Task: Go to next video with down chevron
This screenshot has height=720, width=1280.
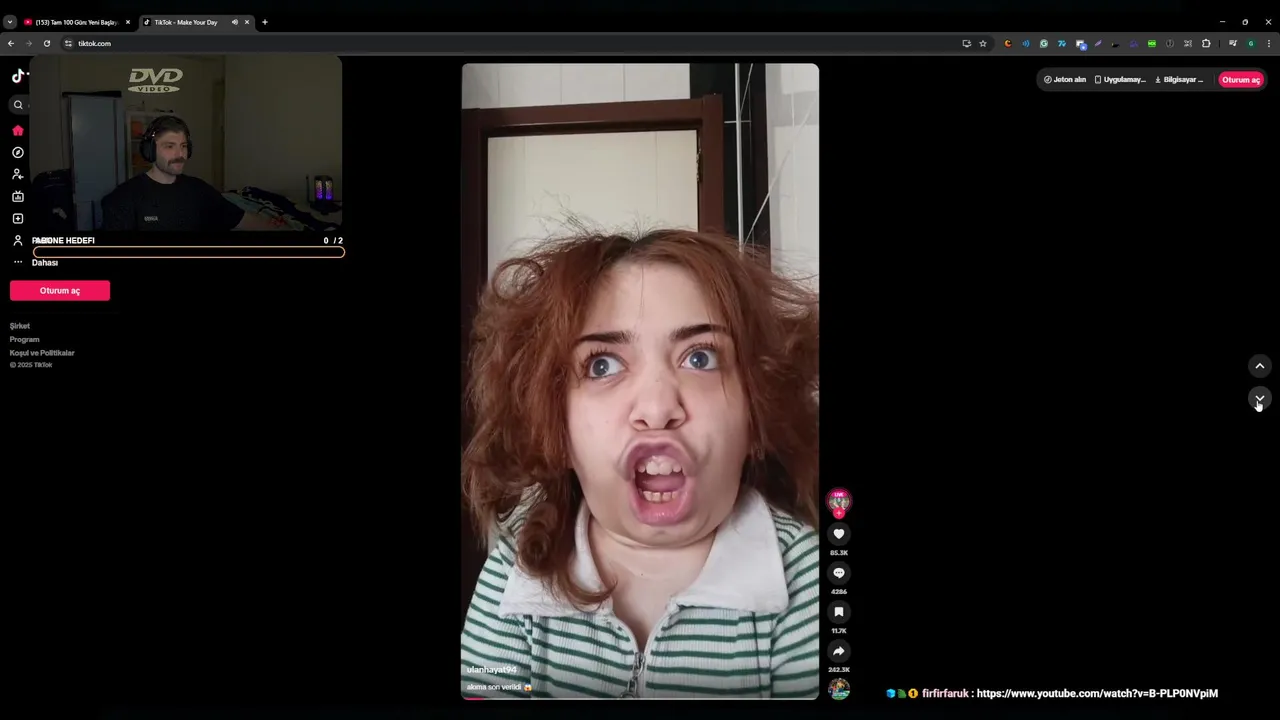Action: click(1260, 398)
